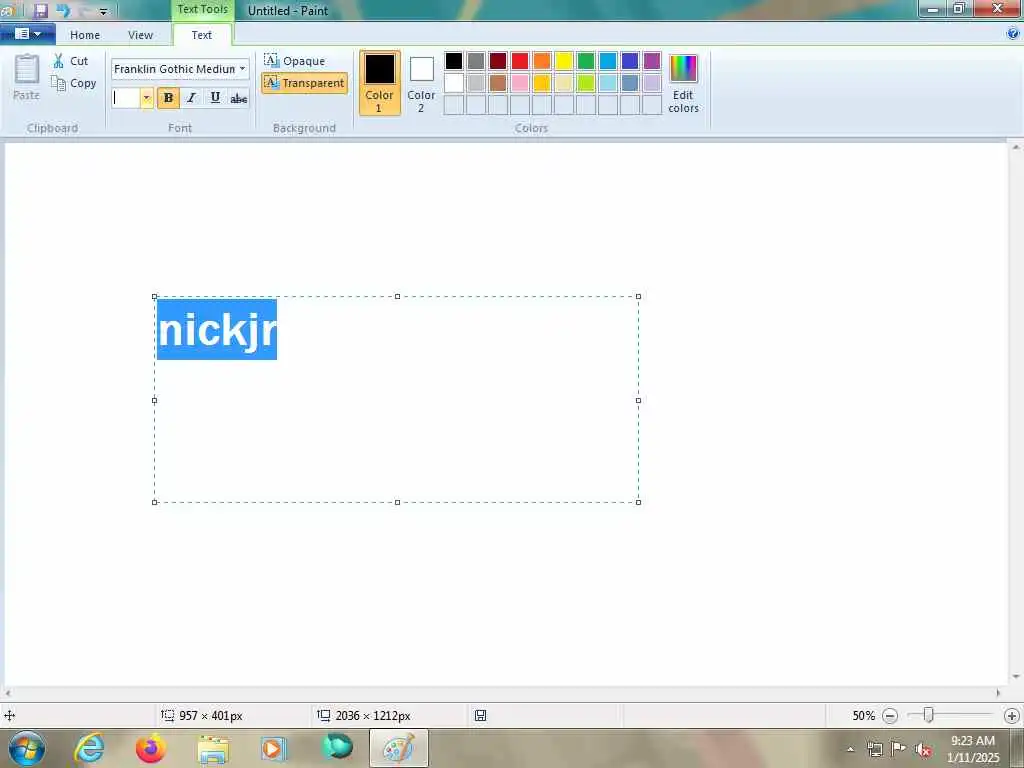Open the Paint file menu button
The width and height of the screenshot is (1024, 768).
27,34
